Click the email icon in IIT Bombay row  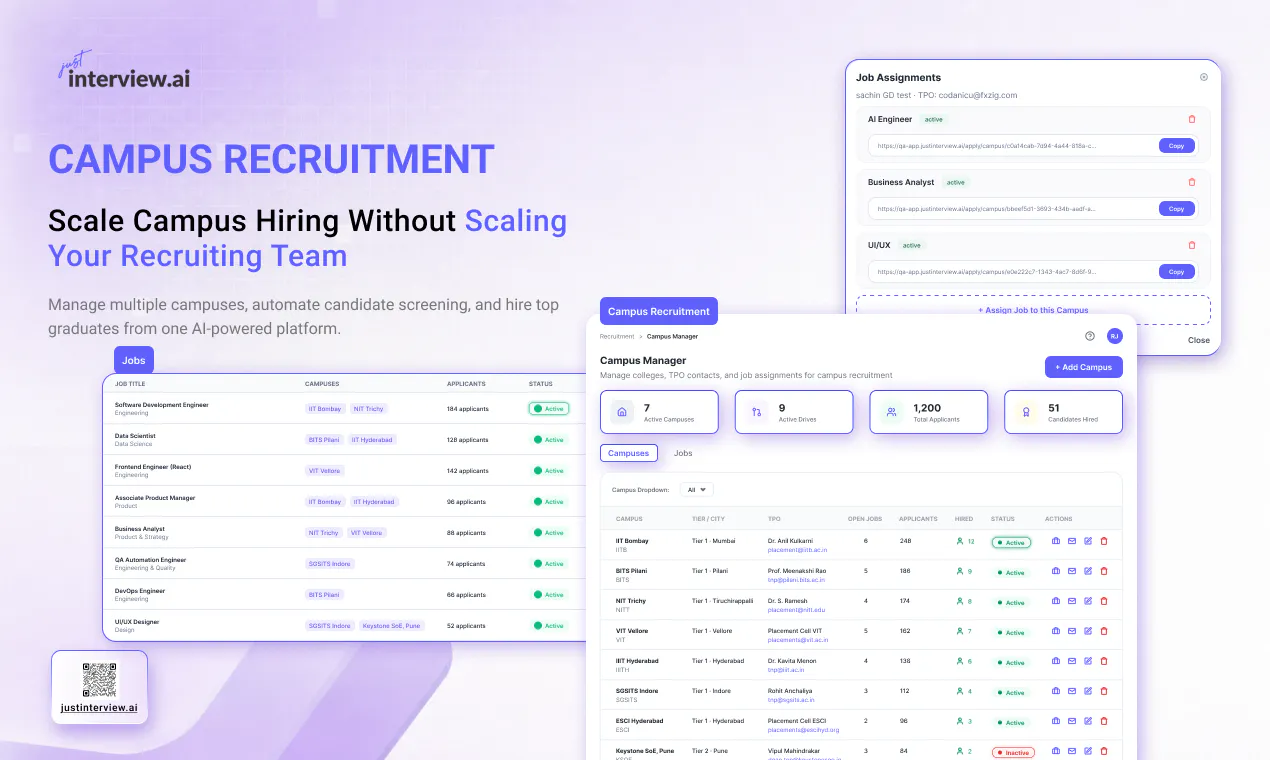click(1072, 541)
